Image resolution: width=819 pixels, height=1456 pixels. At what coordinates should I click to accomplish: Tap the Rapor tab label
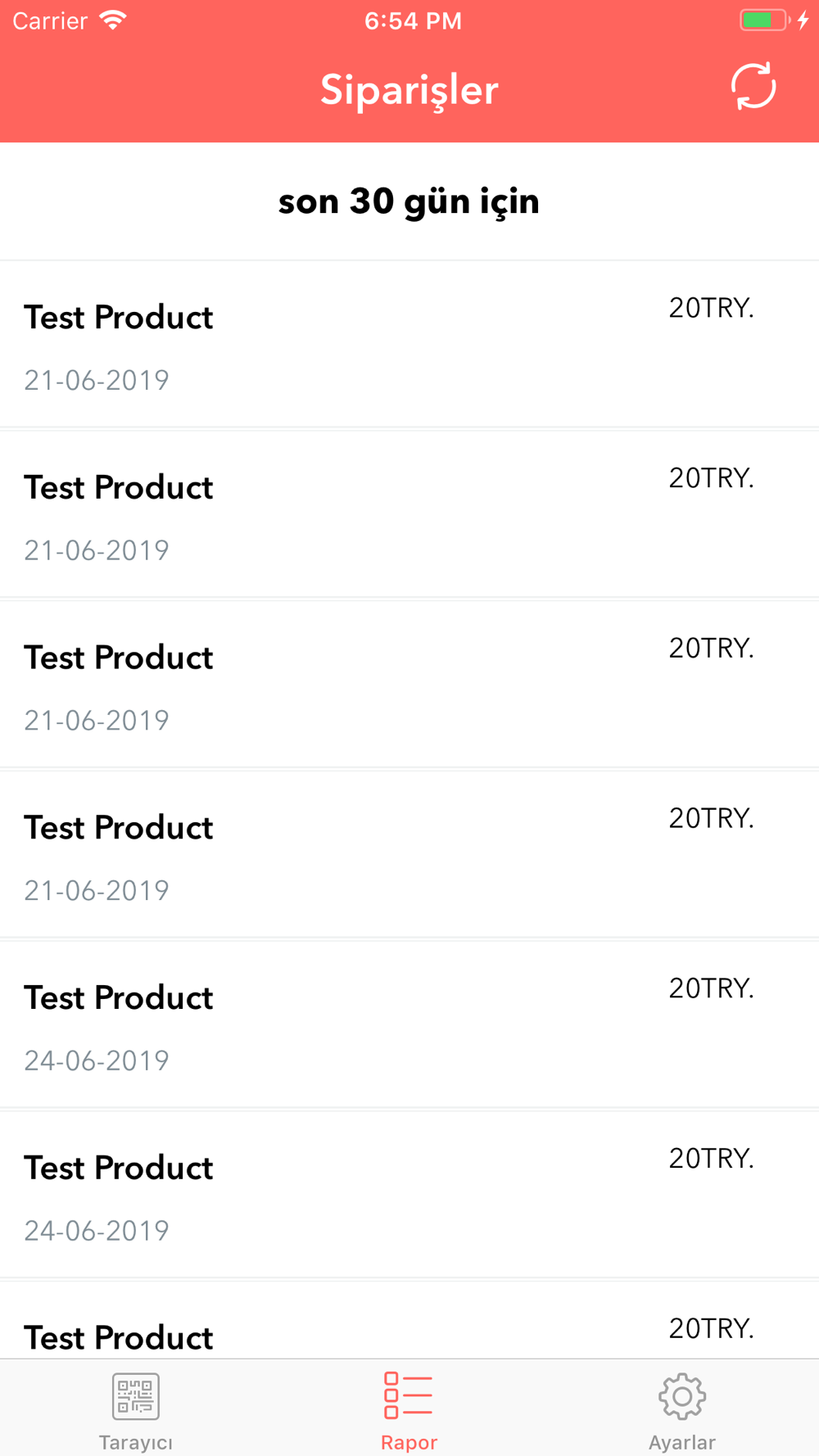[409, 1442]
